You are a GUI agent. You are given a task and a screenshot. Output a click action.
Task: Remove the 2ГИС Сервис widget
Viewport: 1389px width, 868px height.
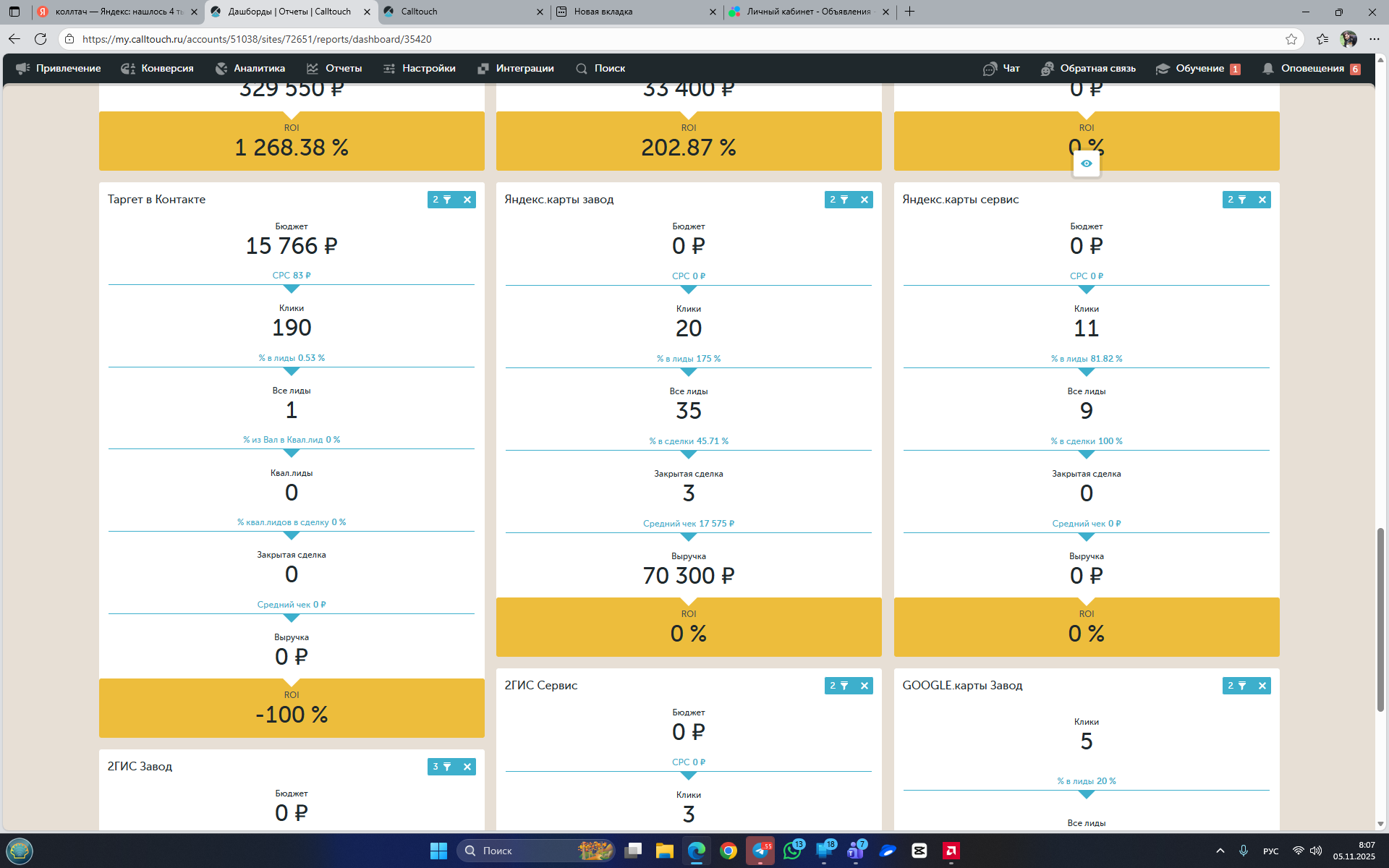click(x=865, y=686)
